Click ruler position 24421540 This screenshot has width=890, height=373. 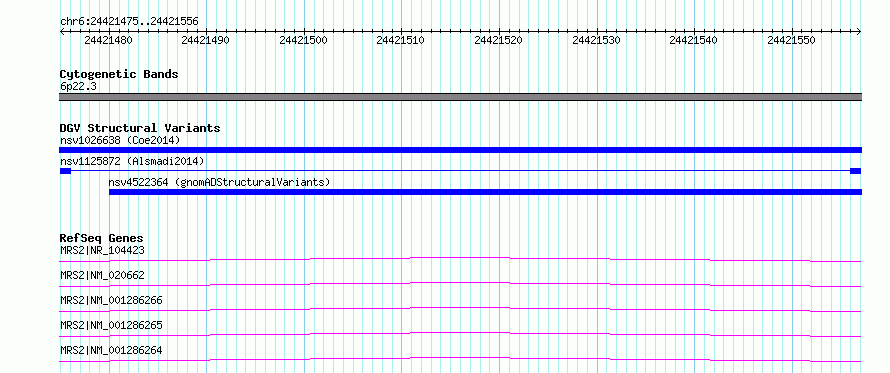click(x=694, y=40)
